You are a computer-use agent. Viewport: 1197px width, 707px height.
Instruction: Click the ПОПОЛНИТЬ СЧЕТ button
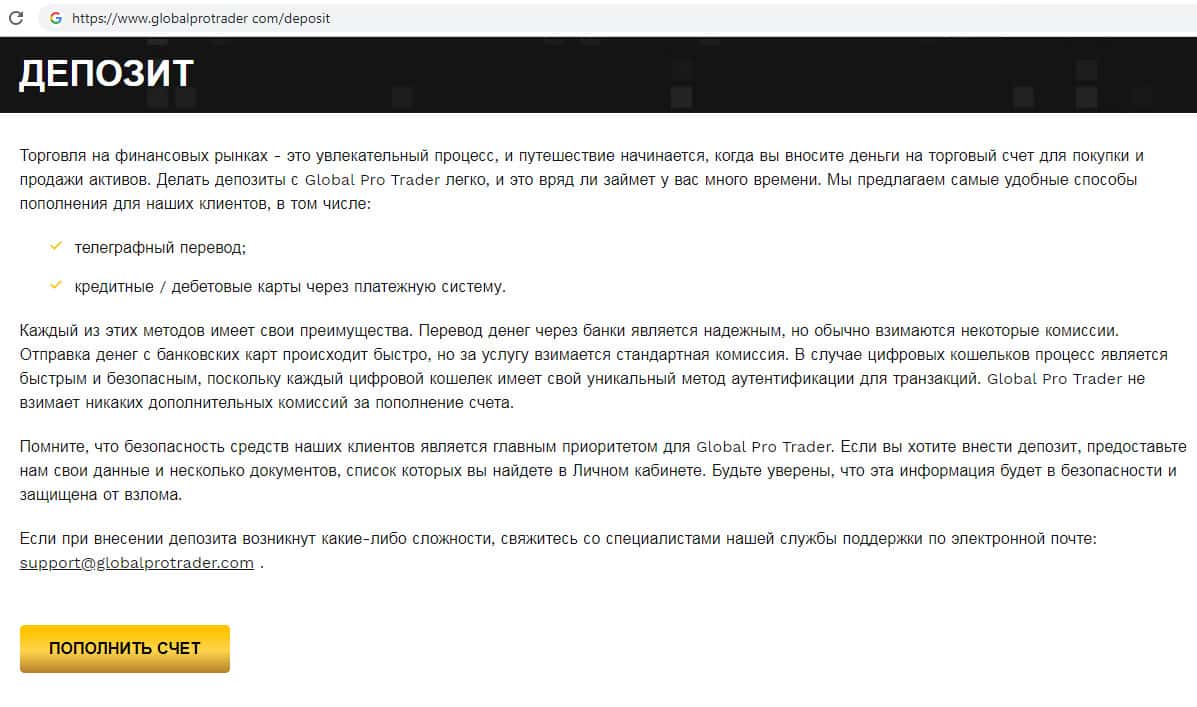point(124,648)
